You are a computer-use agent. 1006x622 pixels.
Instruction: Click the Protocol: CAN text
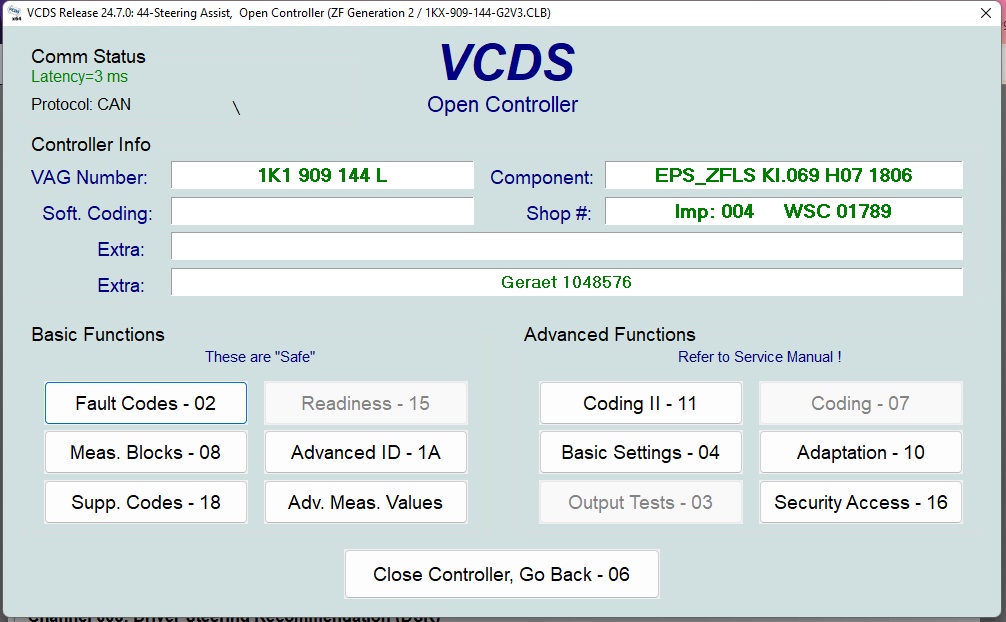tap(81, 105)
